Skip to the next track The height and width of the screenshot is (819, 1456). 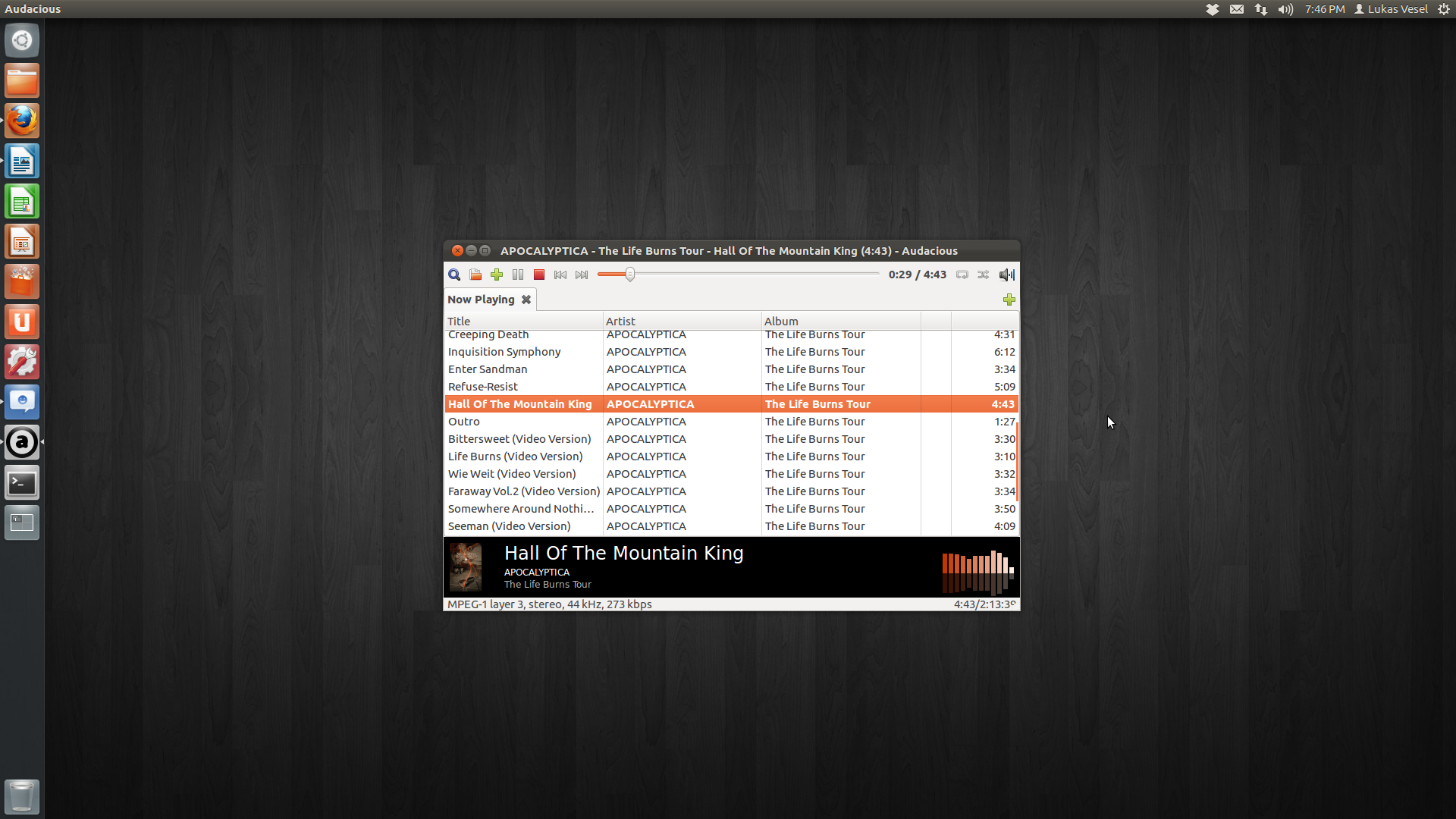pos(582,275)
